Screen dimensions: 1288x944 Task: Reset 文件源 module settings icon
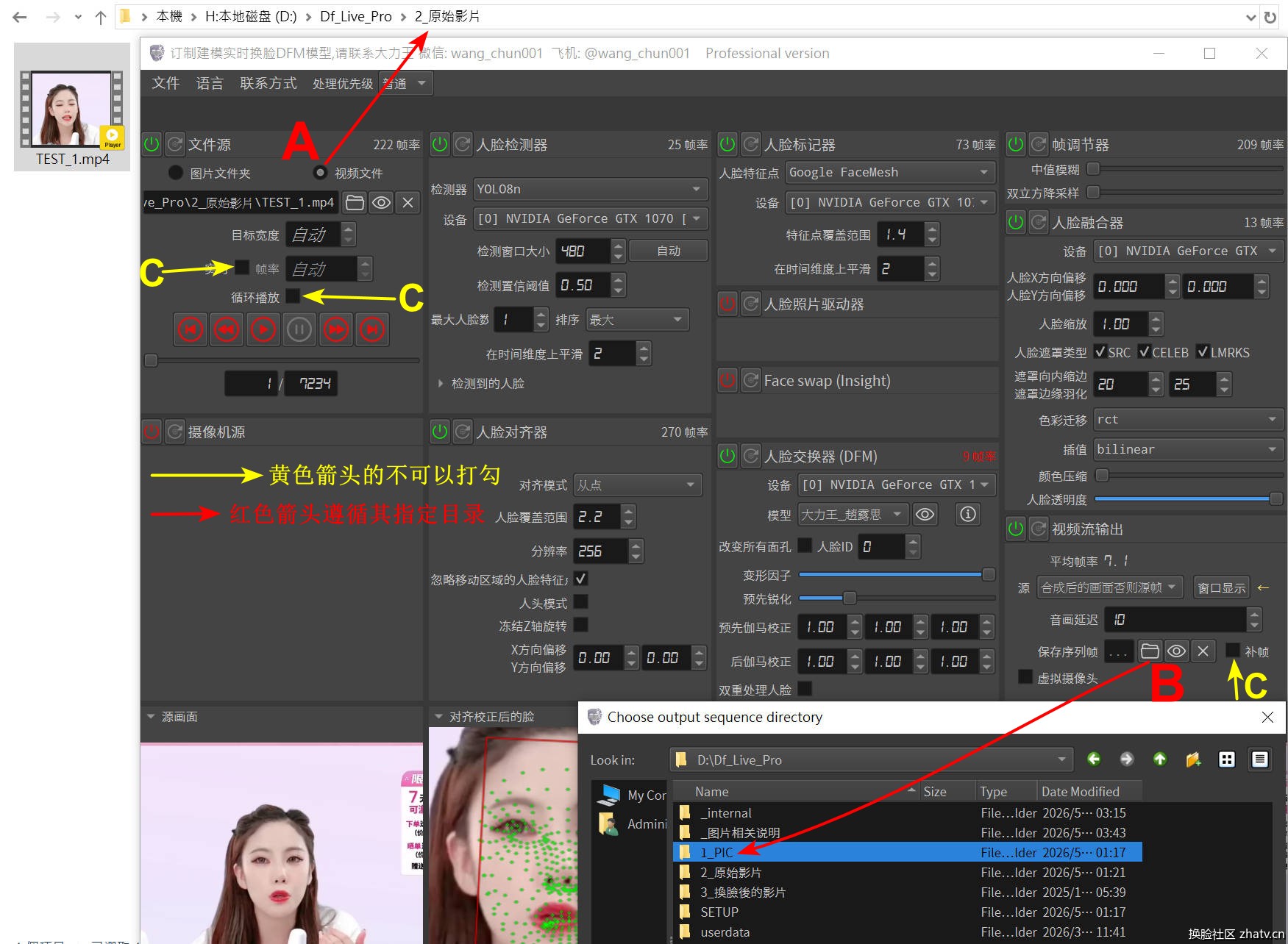click(175, 144)
